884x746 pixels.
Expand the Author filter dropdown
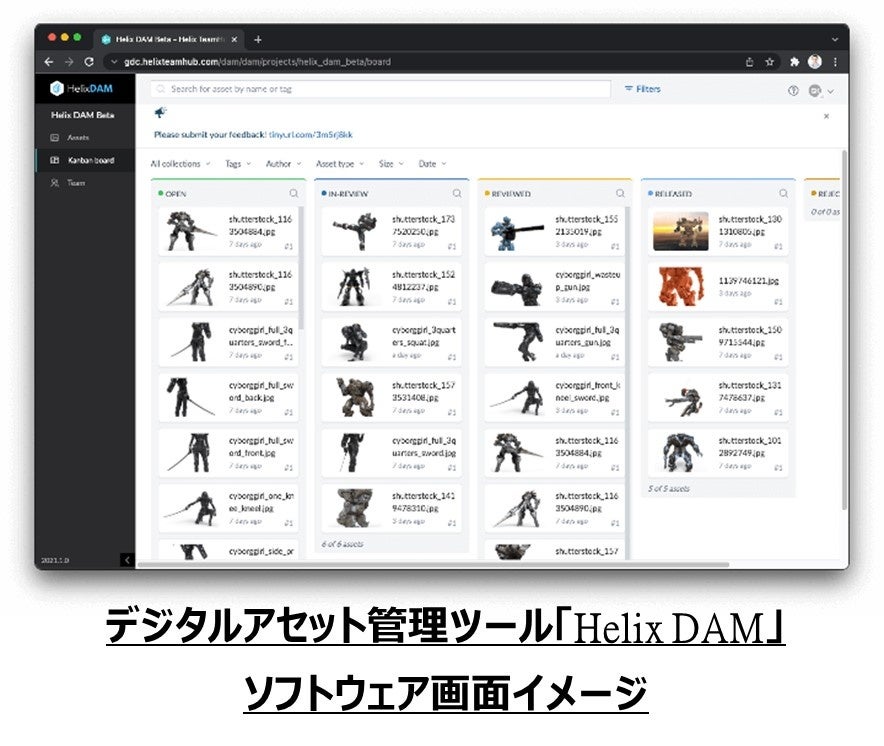[284, 164]
